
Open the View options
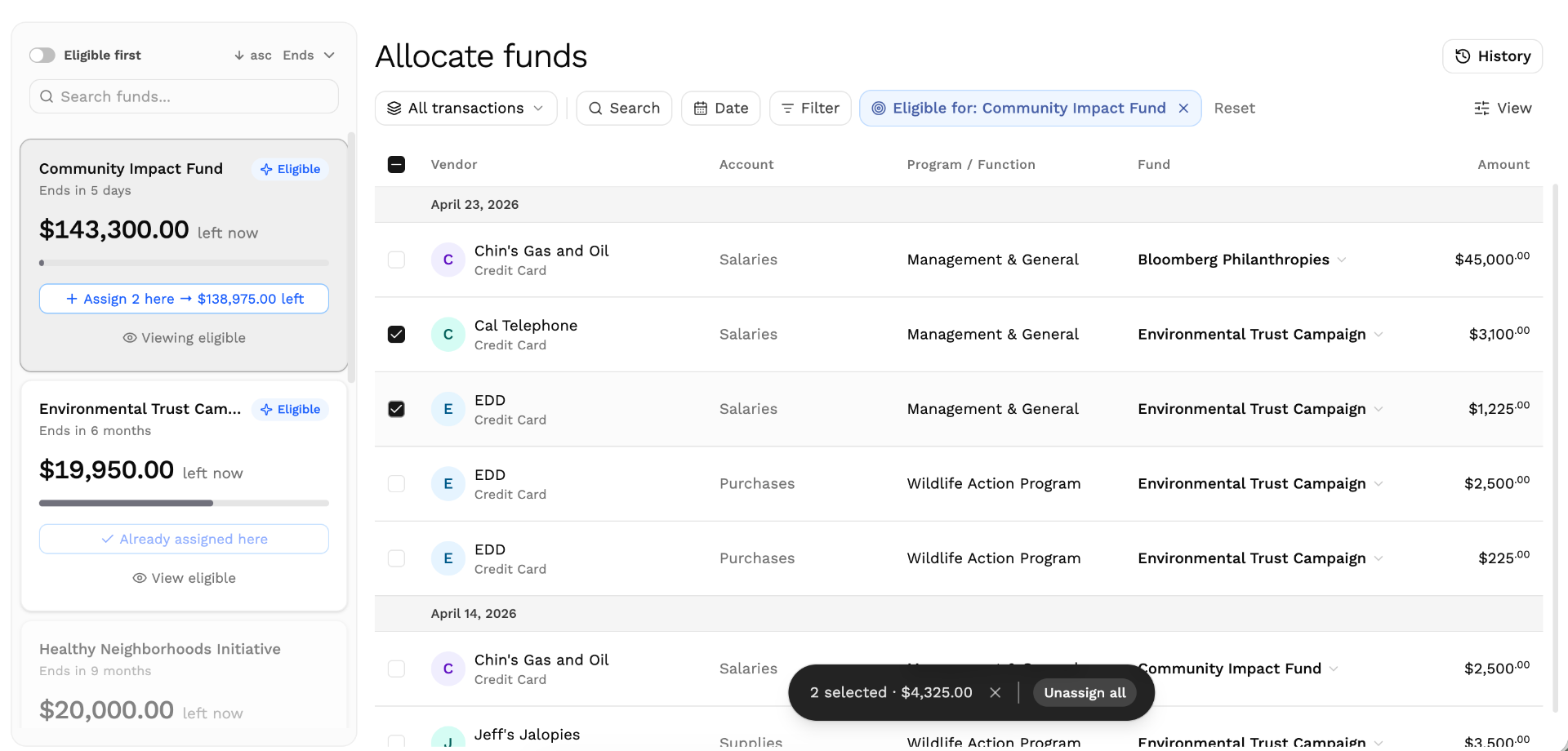pyautogui.click(x=1503, y=108)
